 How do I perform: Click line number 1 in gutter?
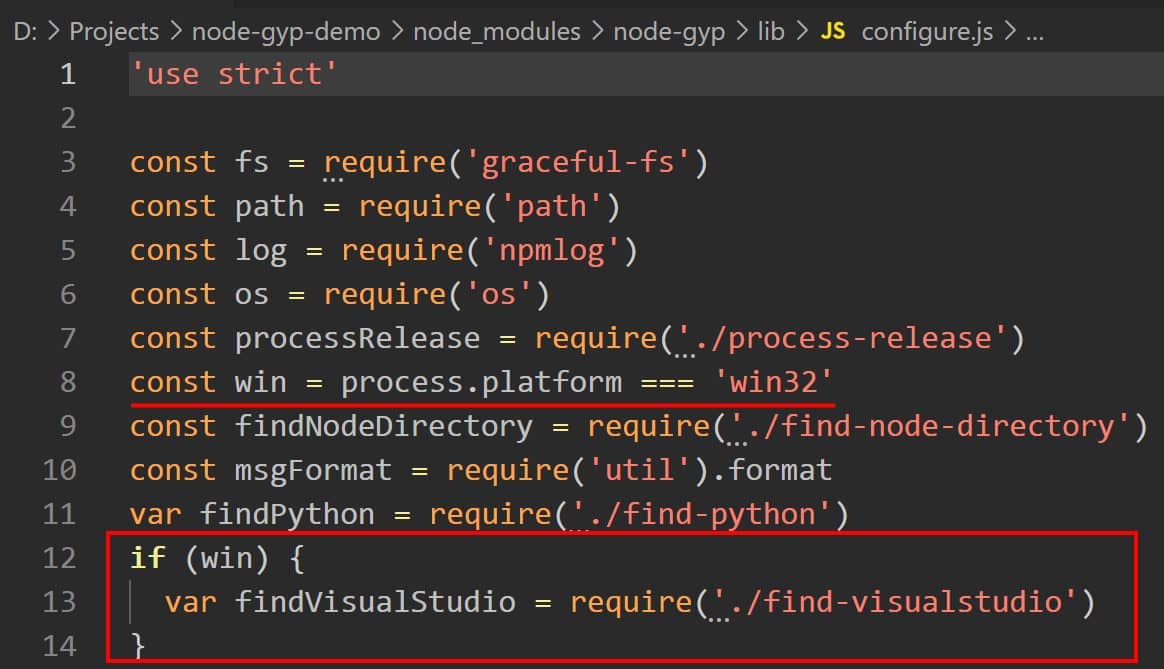[x=68, y=74]
